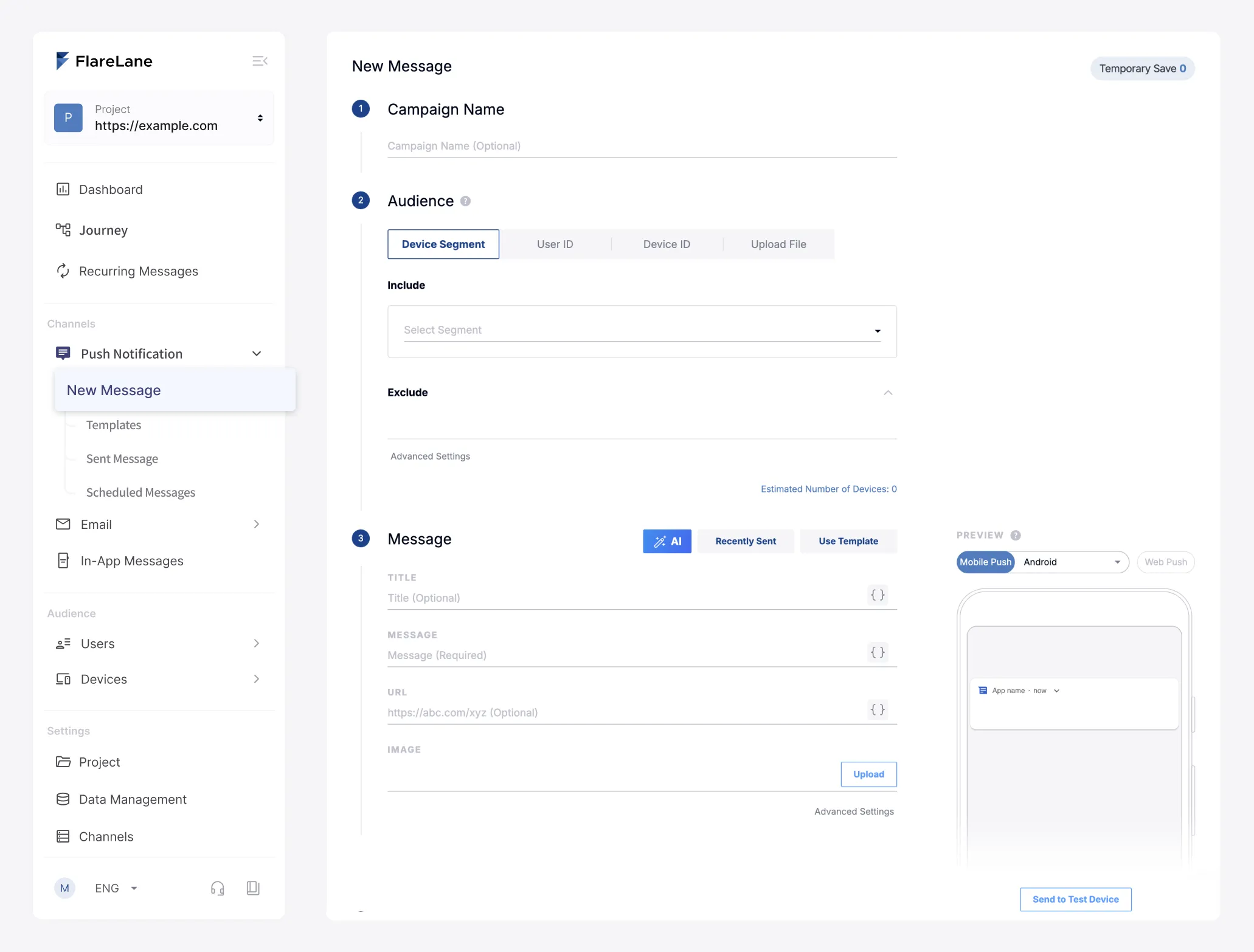The image size is (1254, 952).
Task: Click the Data Management database icon
Action: click(x=63, y=799)
